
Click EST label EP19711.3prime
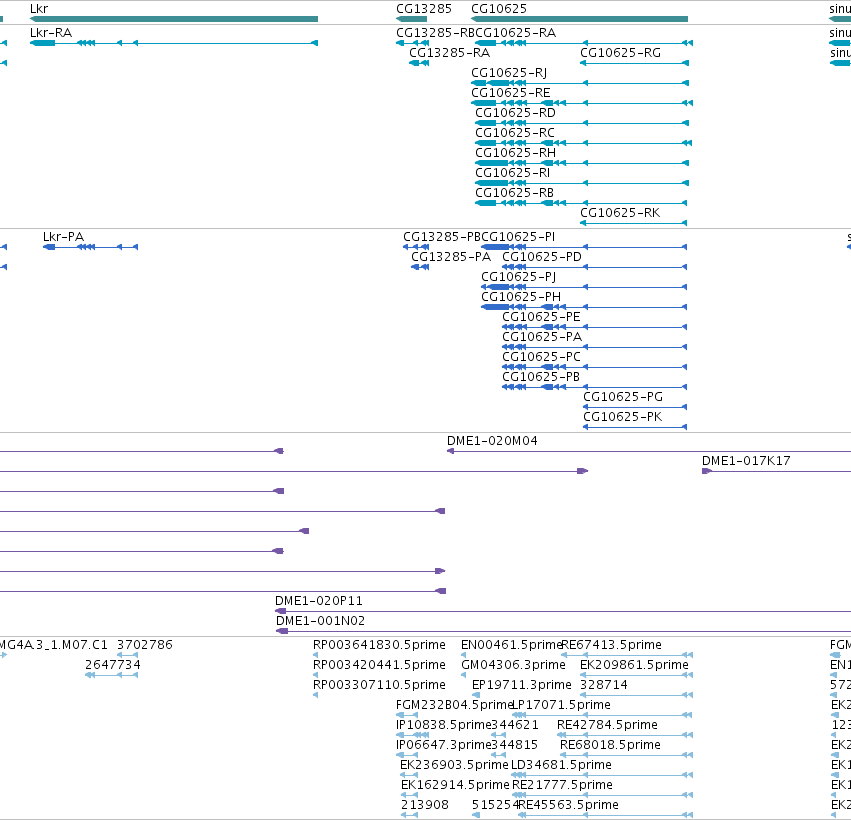(x=522, y=685)
